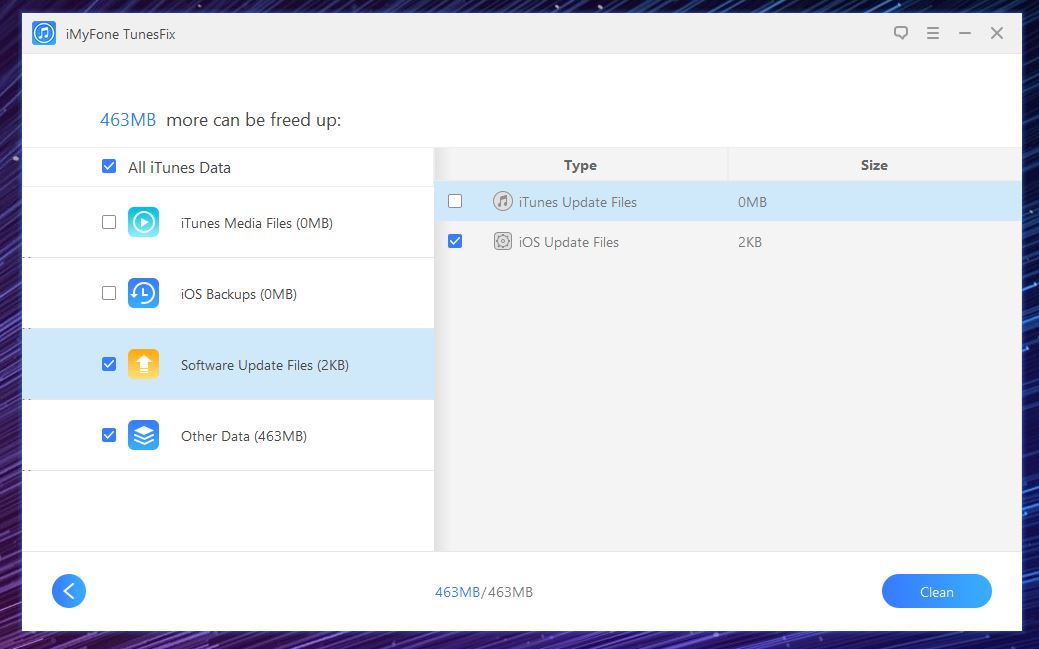Tick the iTunes Update Files checkbox
This screenshot has height=649, width=1039.
pyautogui.click(x=455, y=201)
